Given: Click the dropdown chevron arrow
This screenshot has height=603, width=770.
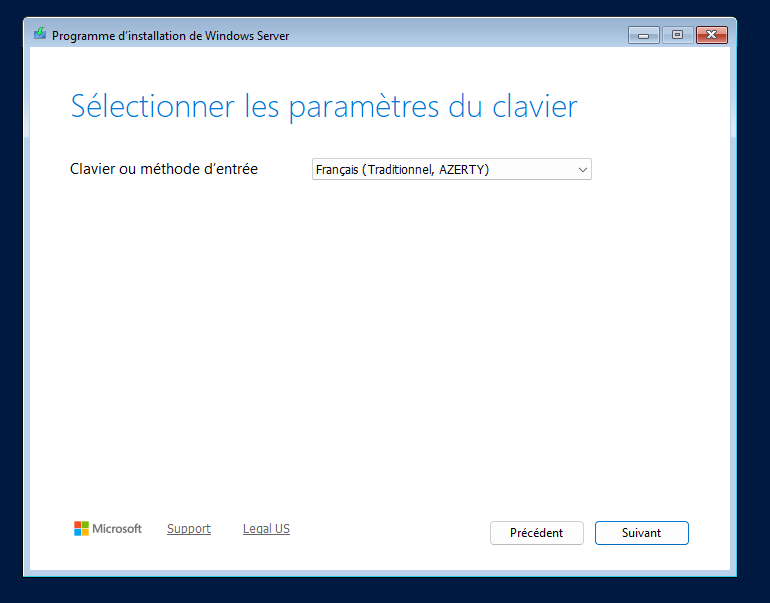Looking at the screenshot, I should coord(582,170).
